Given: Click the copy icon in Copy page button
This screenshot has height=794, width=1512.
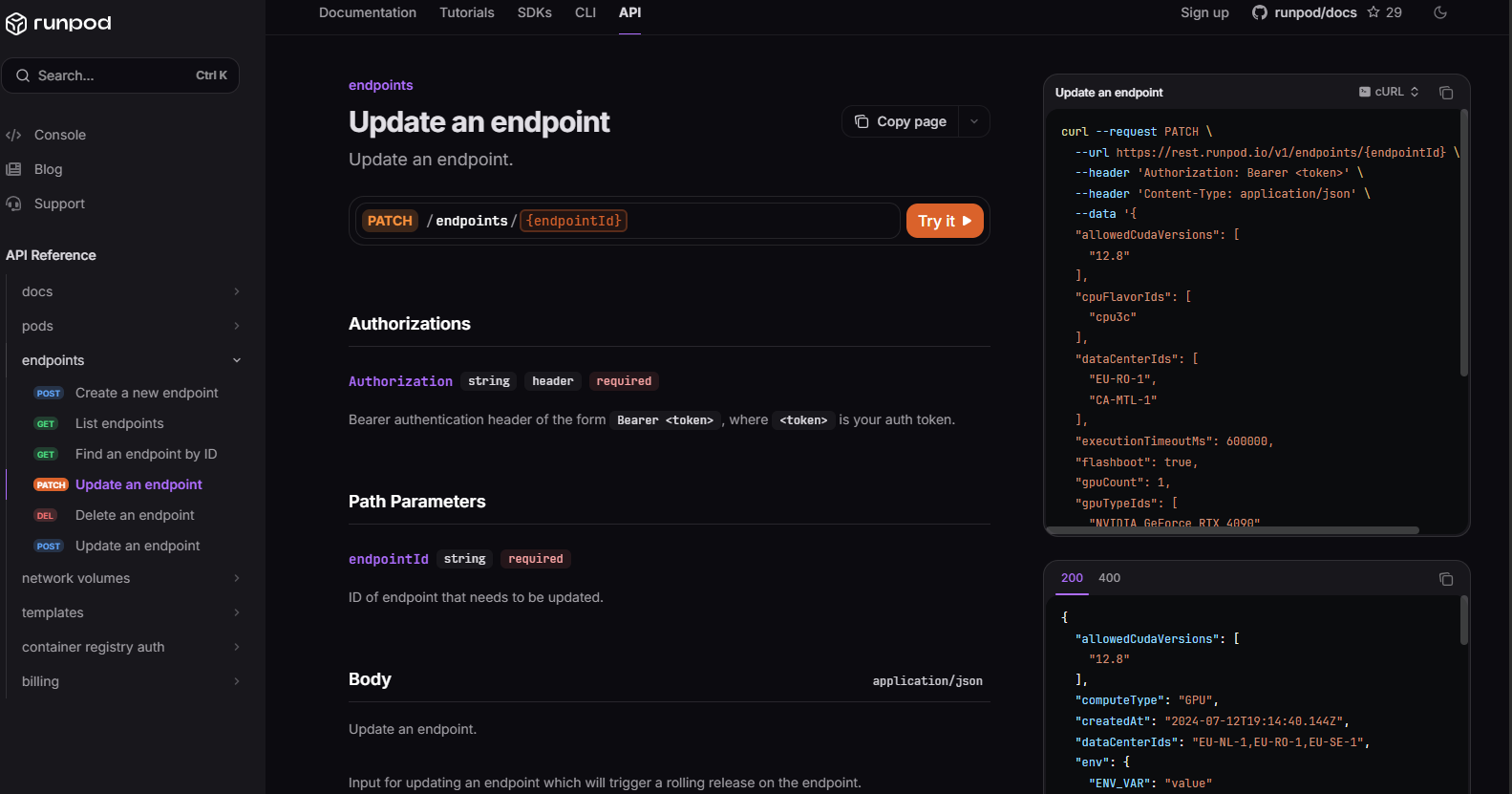Looking at the screenshot, I should point(862,121).
